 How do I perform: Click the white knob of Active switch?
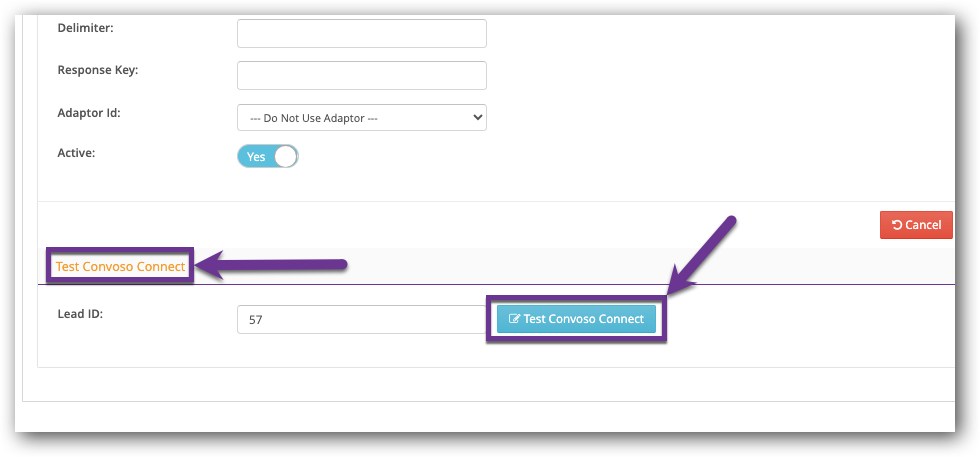click(x=286, y=157)
